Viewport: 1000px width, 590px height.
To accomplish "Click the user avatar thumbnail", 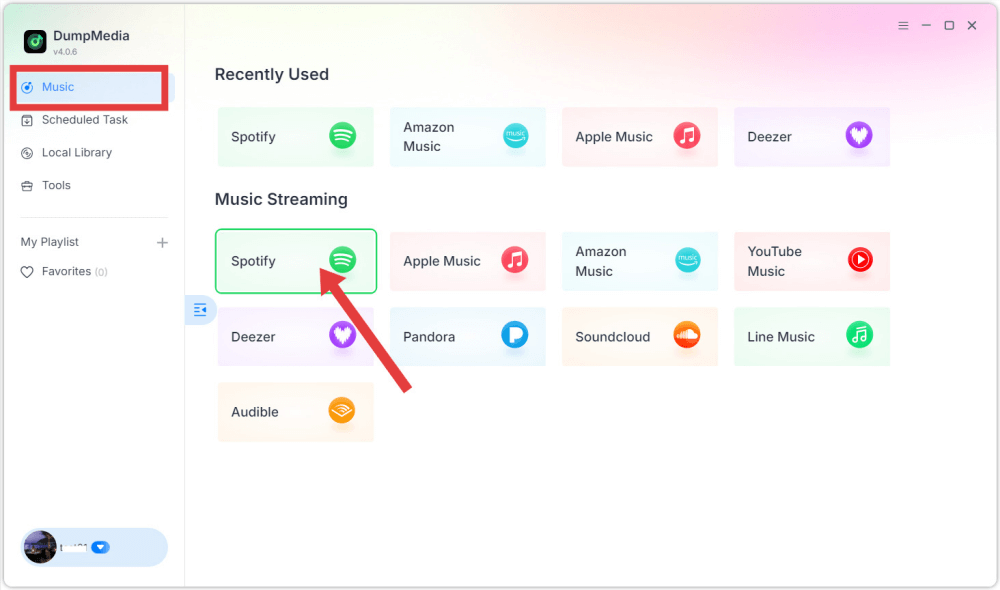I will (39, 547).
